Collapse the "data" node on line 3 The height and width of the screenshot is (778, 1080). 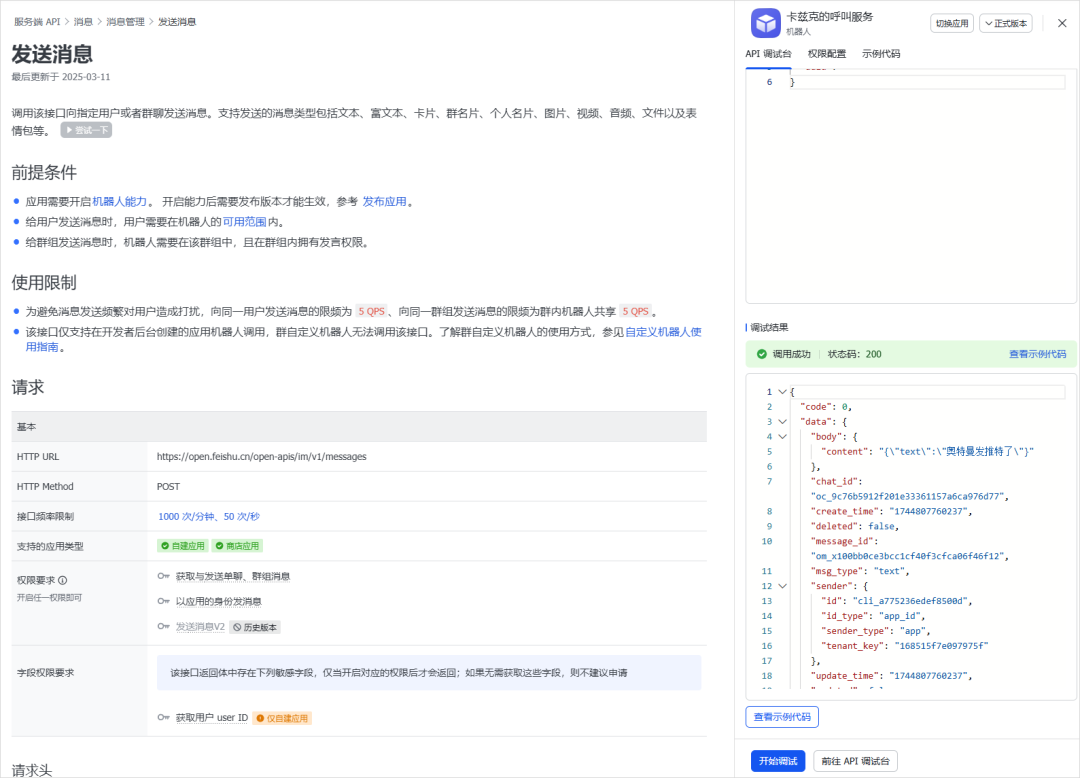click(782, 422)
